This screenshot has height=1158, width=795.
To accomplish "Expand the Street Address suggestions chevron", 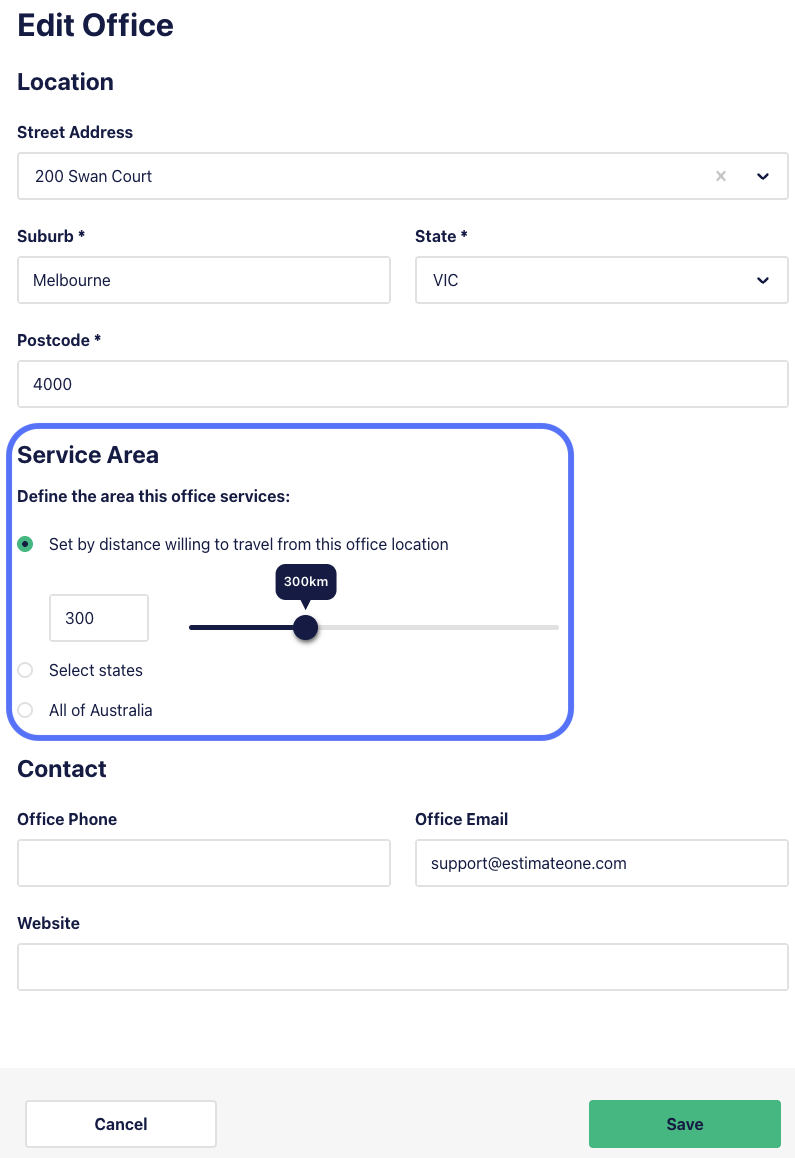I will (x=762, y=176).
